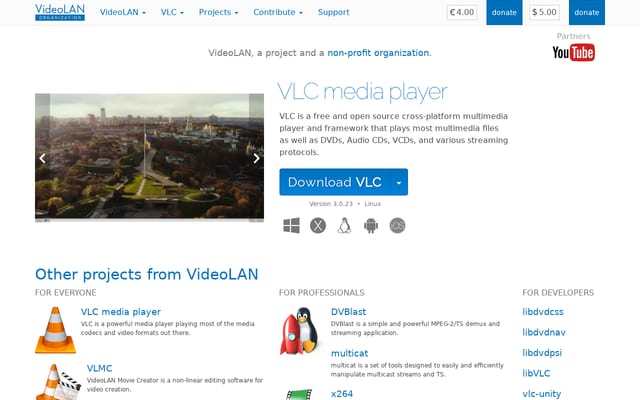Select the macOS X platform icon
Image resolution: width=640 pixels, height=400 pixels.
(x=318, y=225)
